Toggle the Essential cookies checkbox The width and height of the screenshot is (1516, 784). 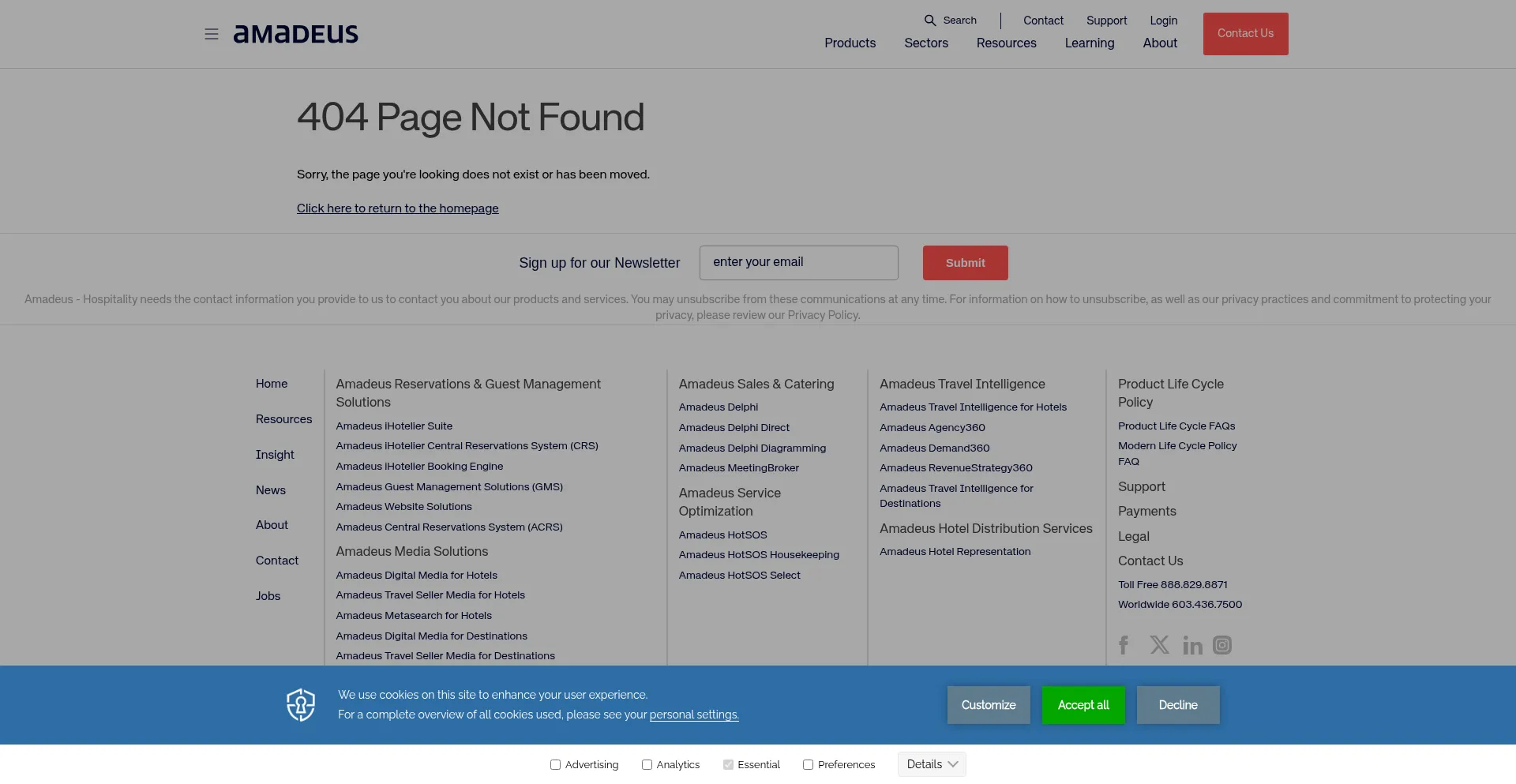728,764
